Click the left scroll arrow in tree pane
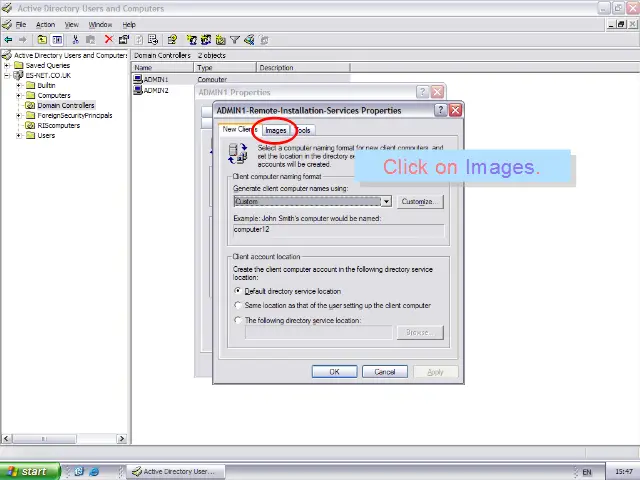 click(x=6, y=438)
